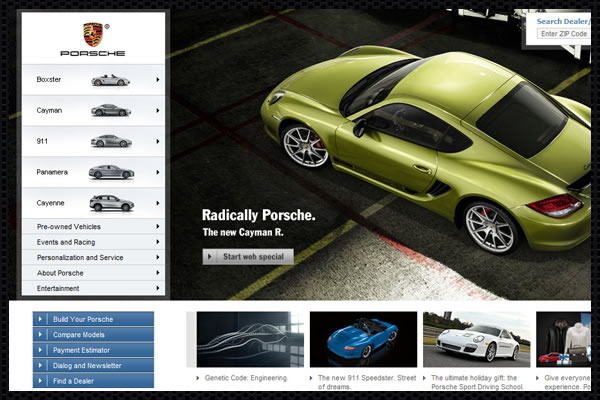
Task: Open The new 911 Speedster link
Action: coord(367,382)
